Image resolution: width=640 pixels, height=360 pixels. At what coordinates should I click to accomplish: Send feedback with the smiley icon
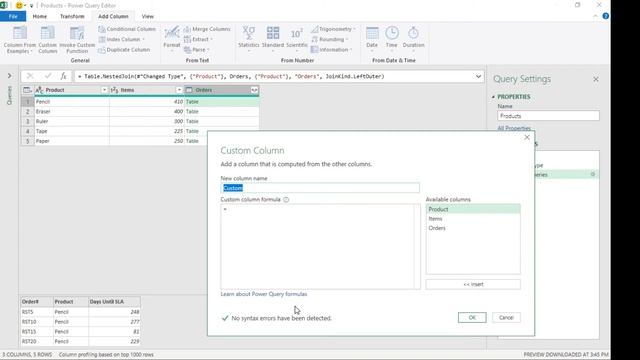tap(19, 5)
